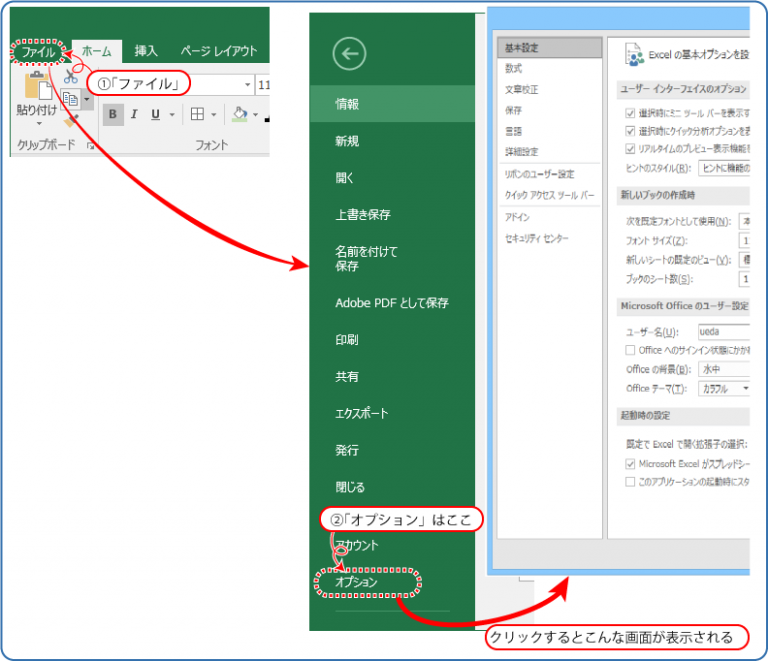Select 情報 in the Backstage menu

pos(392,104)
